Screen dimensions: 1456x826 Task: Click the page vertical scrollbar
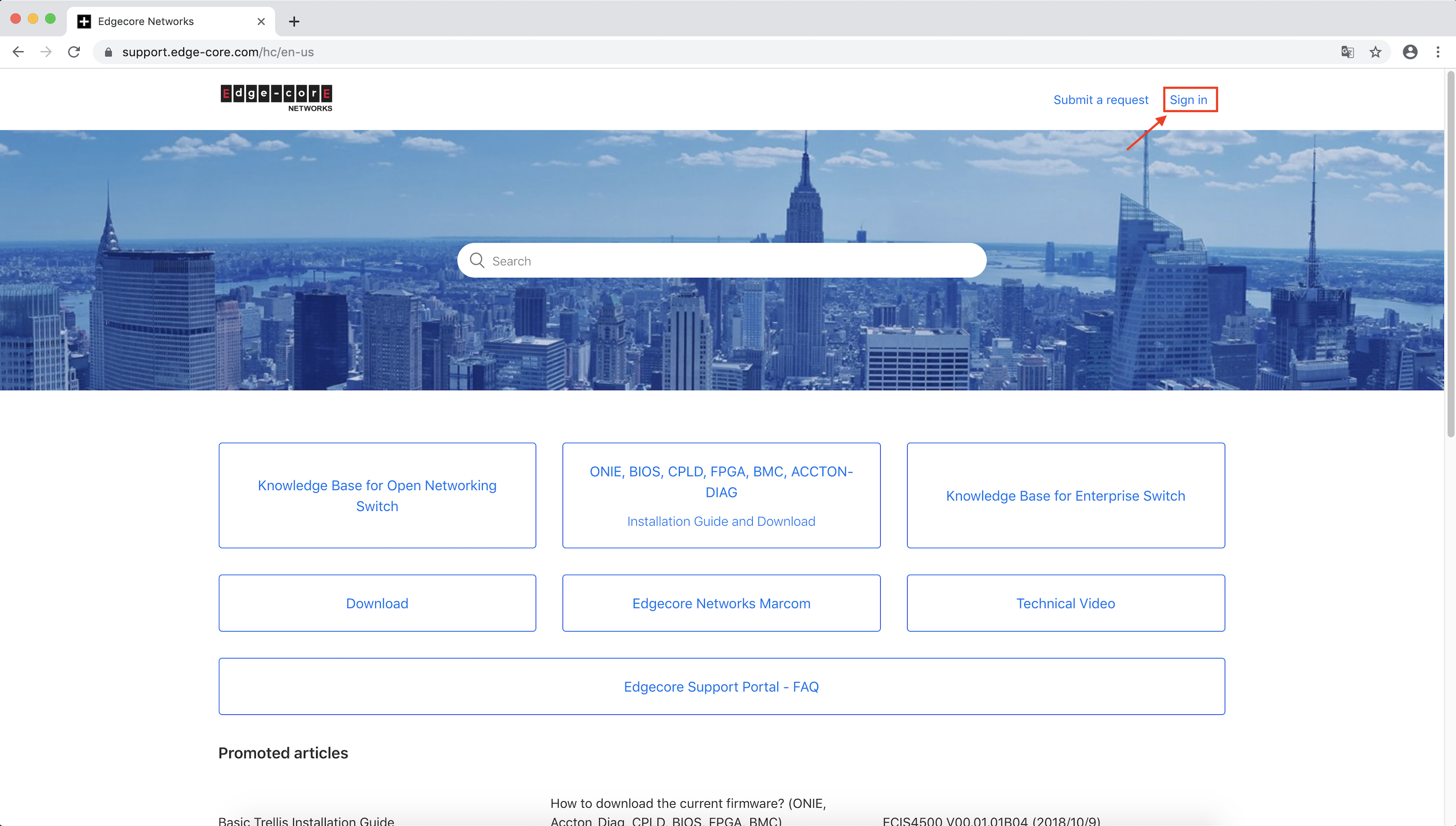tap(1450, 255)
